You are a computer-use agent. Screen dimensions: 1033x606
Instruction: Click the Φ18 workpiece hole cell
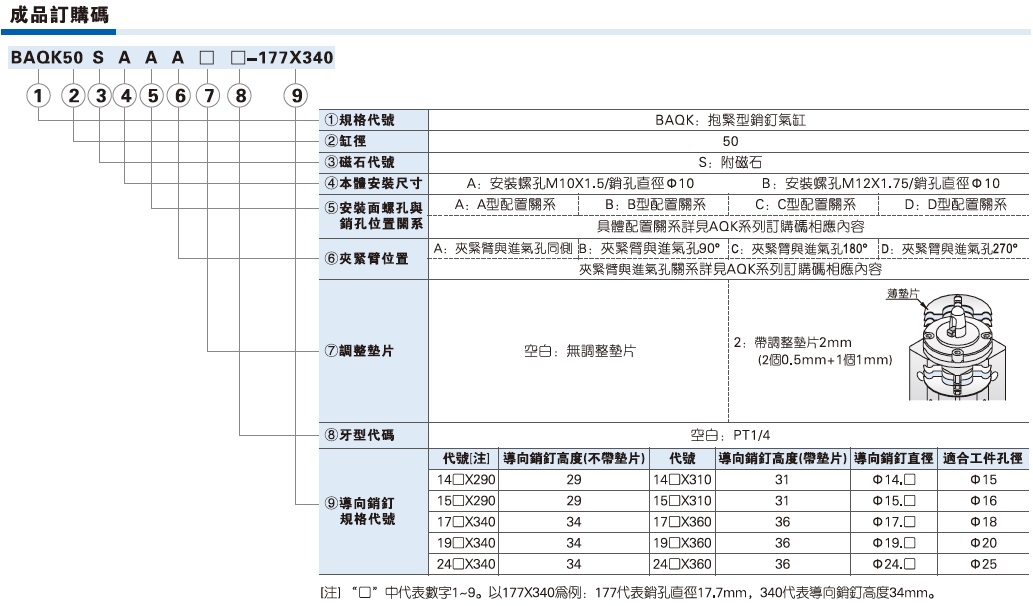983,522
